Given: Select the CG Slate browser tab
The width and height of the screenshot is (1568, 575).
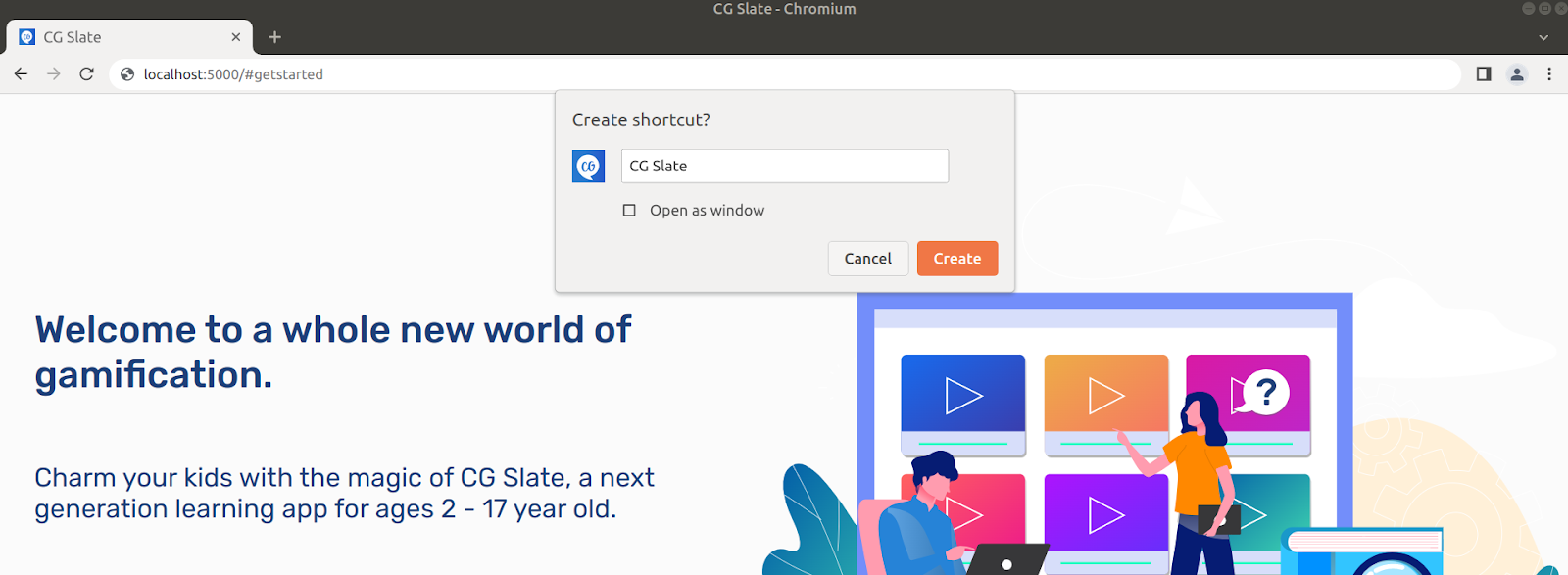Looking at the screenshot, I should pos(129,37).
